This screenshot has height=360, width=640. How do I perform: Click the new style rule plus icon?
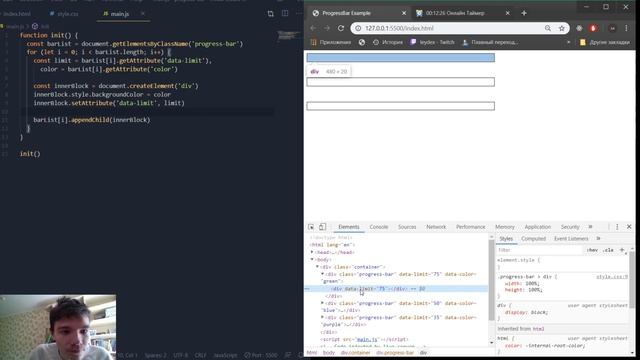coord(622,250)
